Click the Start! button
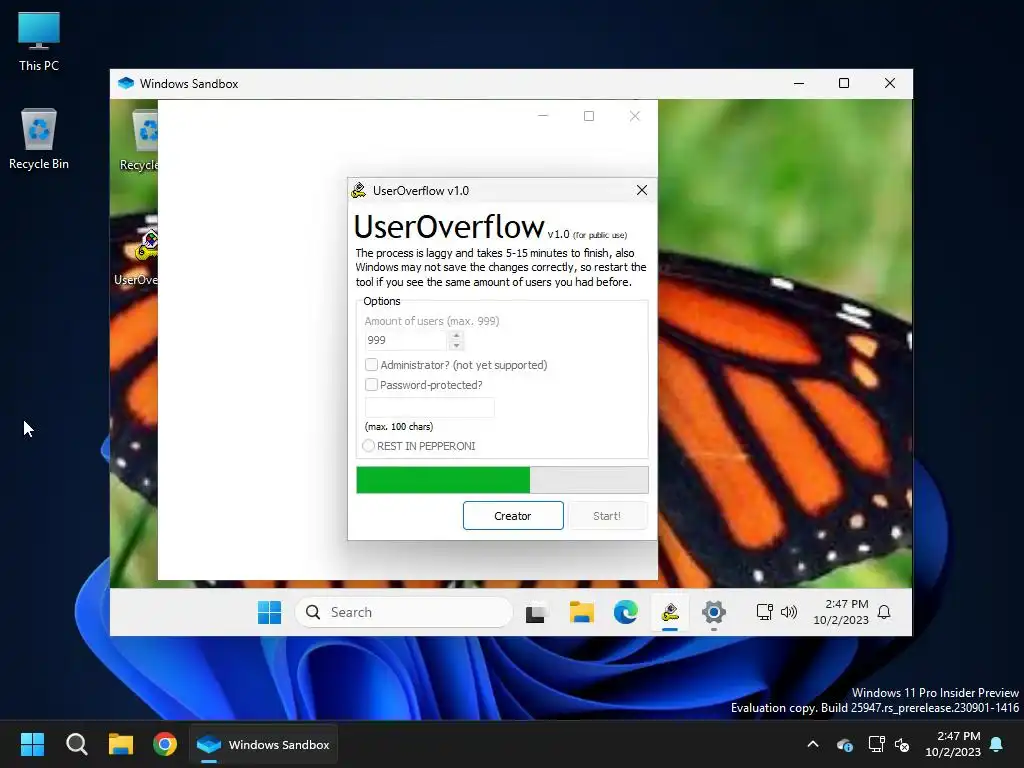1024x768 pixels. (x=607, y=516)
